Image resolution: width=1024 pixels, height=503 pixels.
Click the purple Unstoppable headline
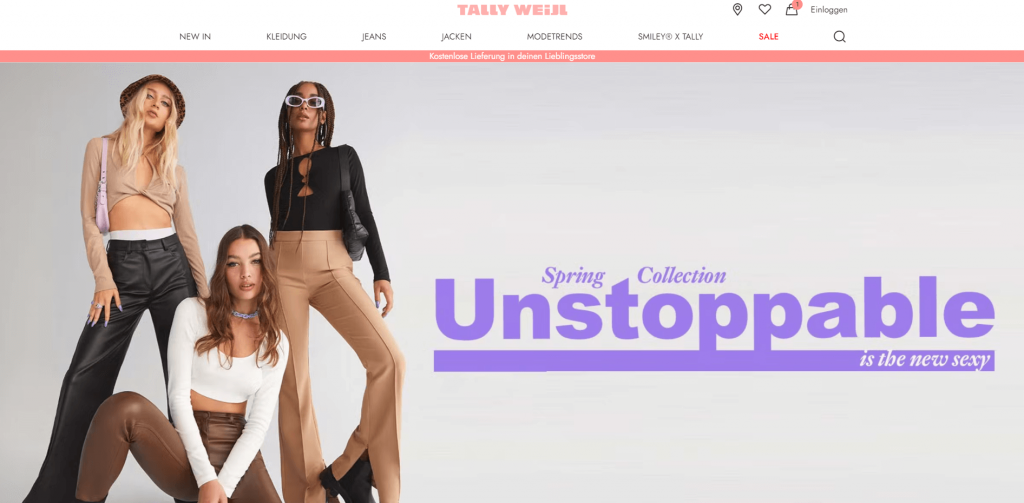(x=714, y=309)
